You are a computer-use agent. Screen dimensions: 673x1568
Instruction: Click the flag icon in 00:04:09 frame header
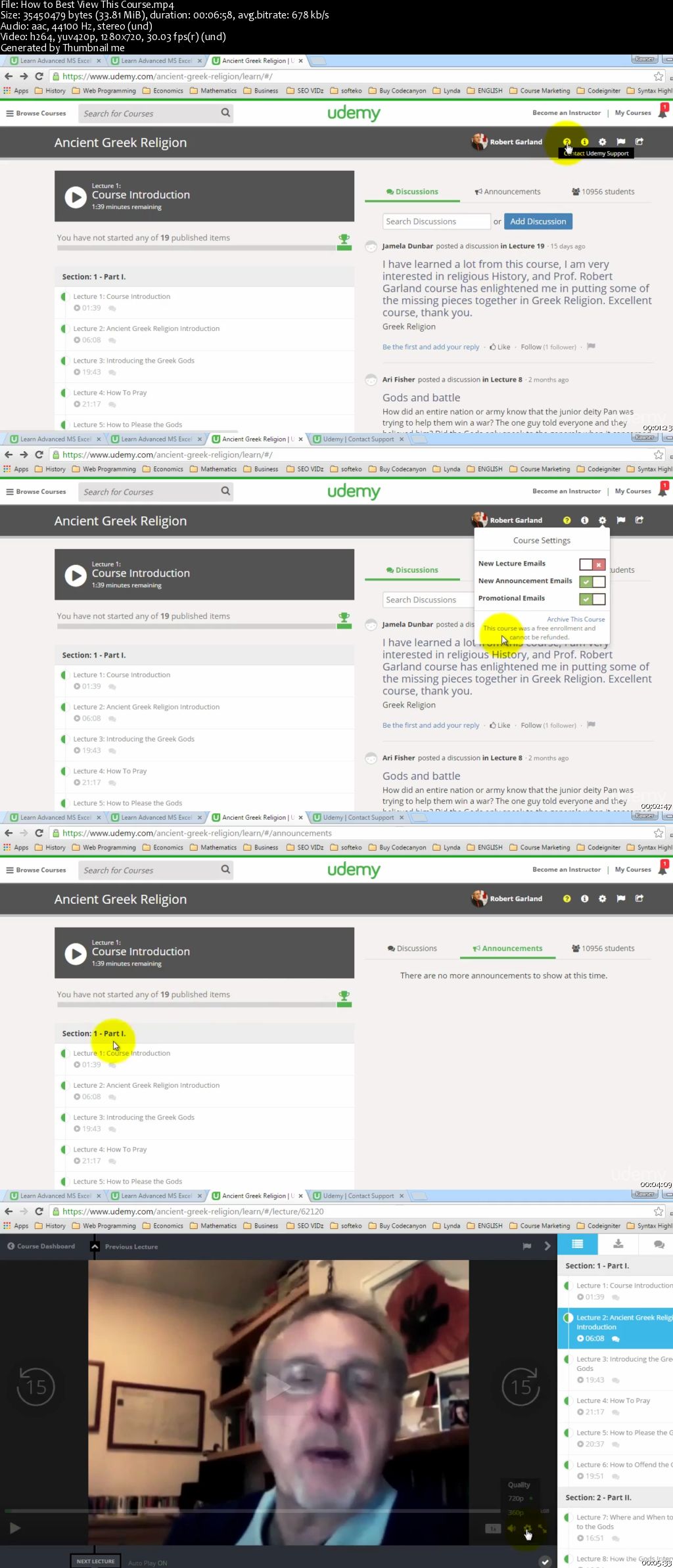(x=620, y=899)
